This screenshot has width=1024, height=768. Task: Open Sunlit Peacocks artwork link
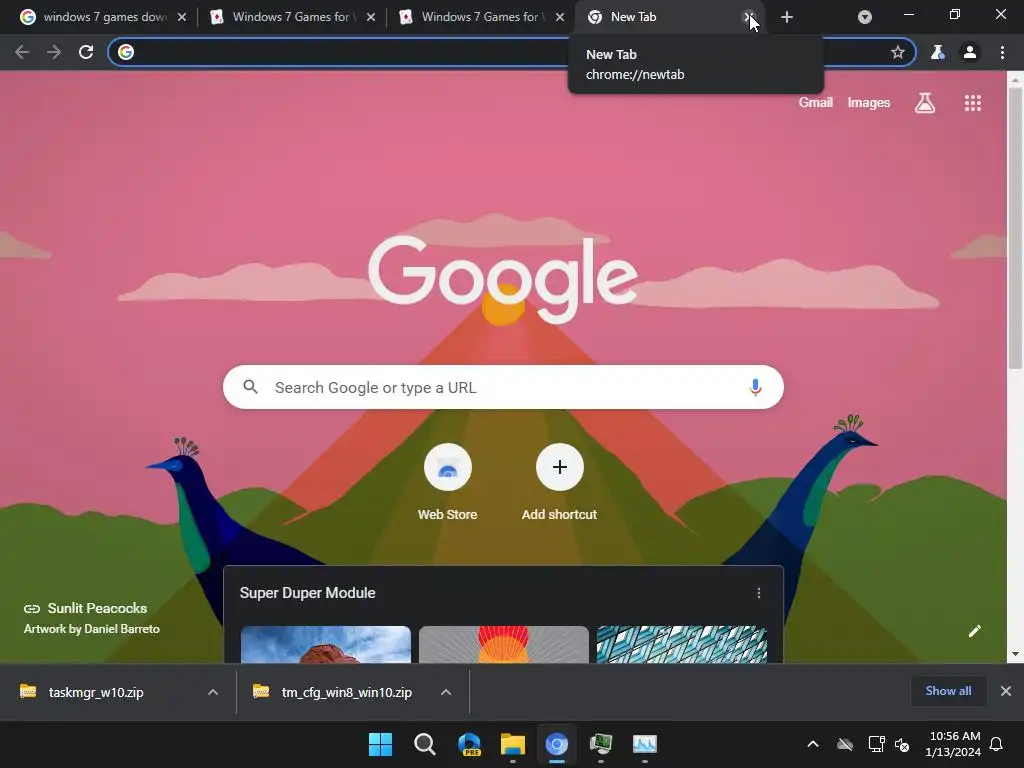tap(97, 608)
